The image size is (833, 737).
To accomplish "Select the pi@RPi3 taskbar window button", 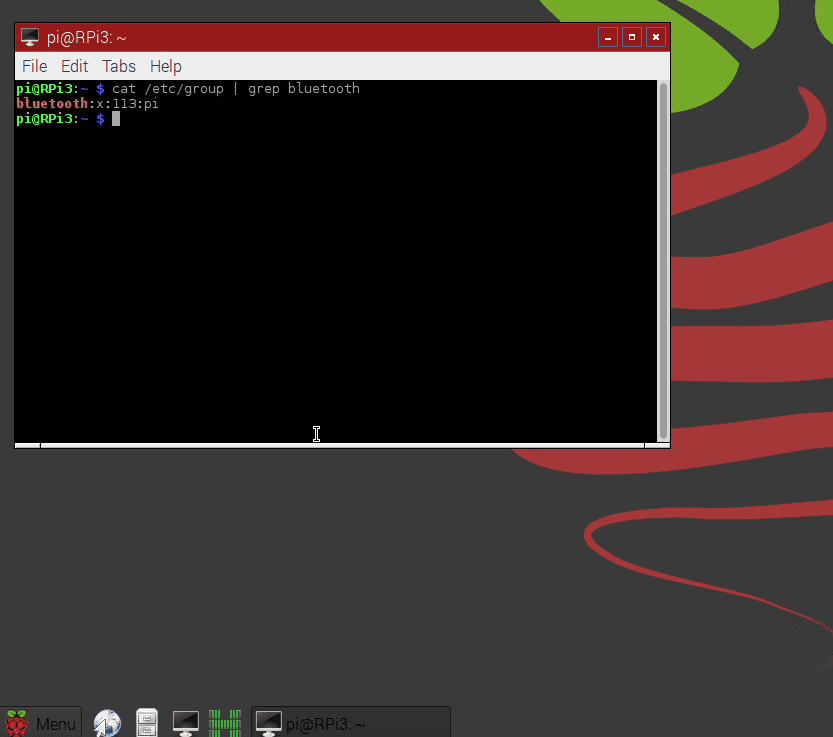I will [x=351, y=723].
